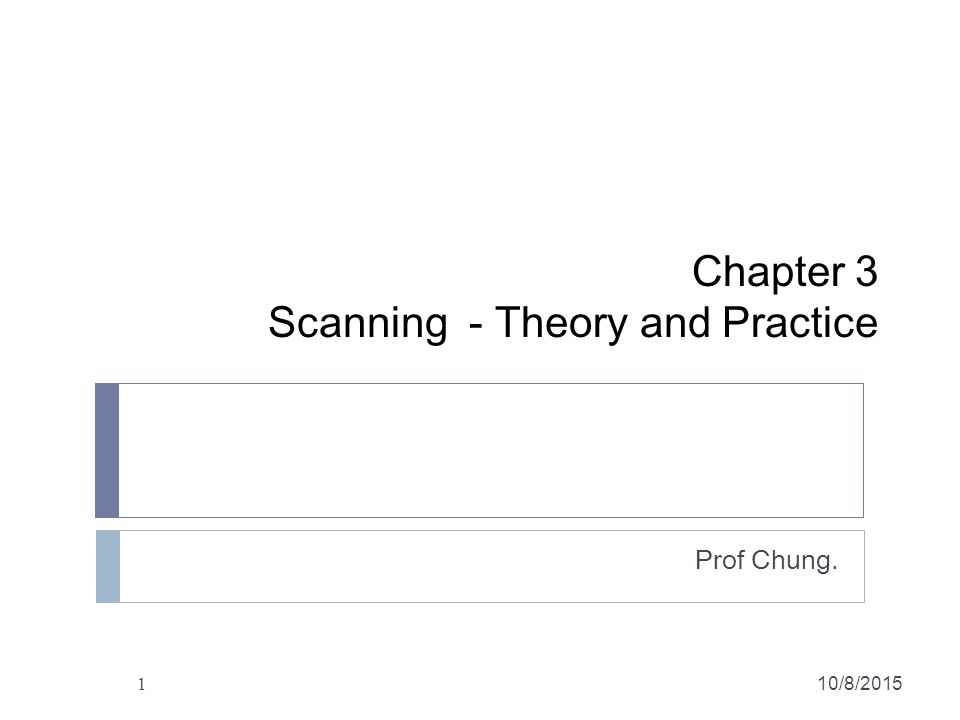
Task: Click the word "Scanning" in the title
Action: (358, 323)
